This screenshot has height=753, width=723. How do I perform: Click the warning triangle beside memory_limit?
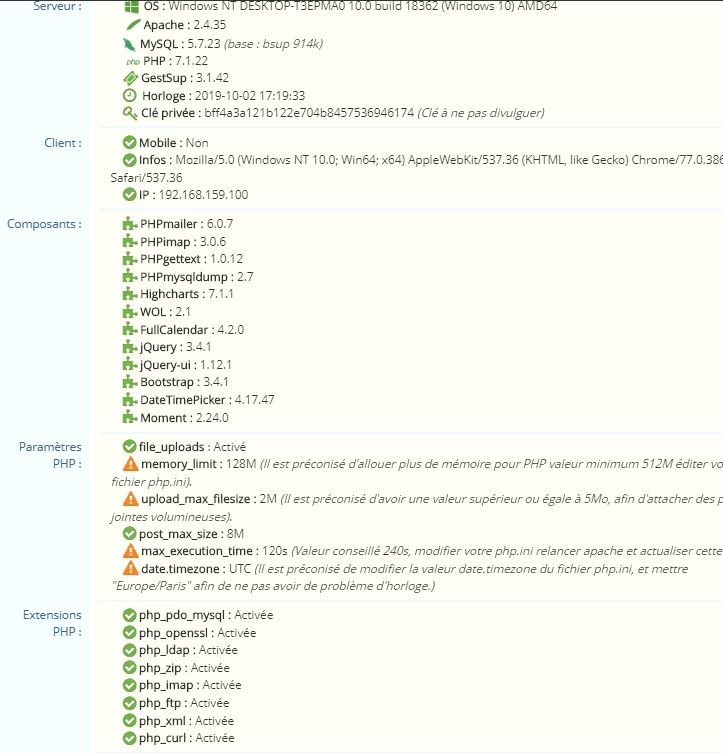tap(131, 464)
